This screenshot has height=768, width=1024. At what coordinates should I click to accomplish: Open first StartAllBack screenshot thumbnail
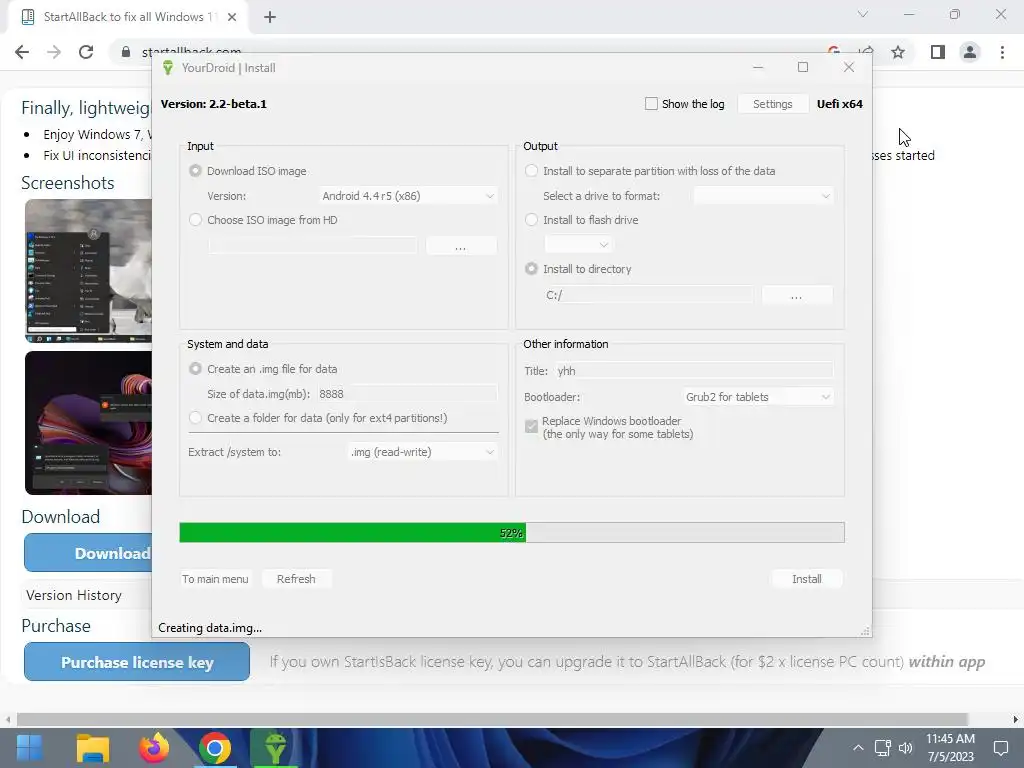[x=89, y=271]
